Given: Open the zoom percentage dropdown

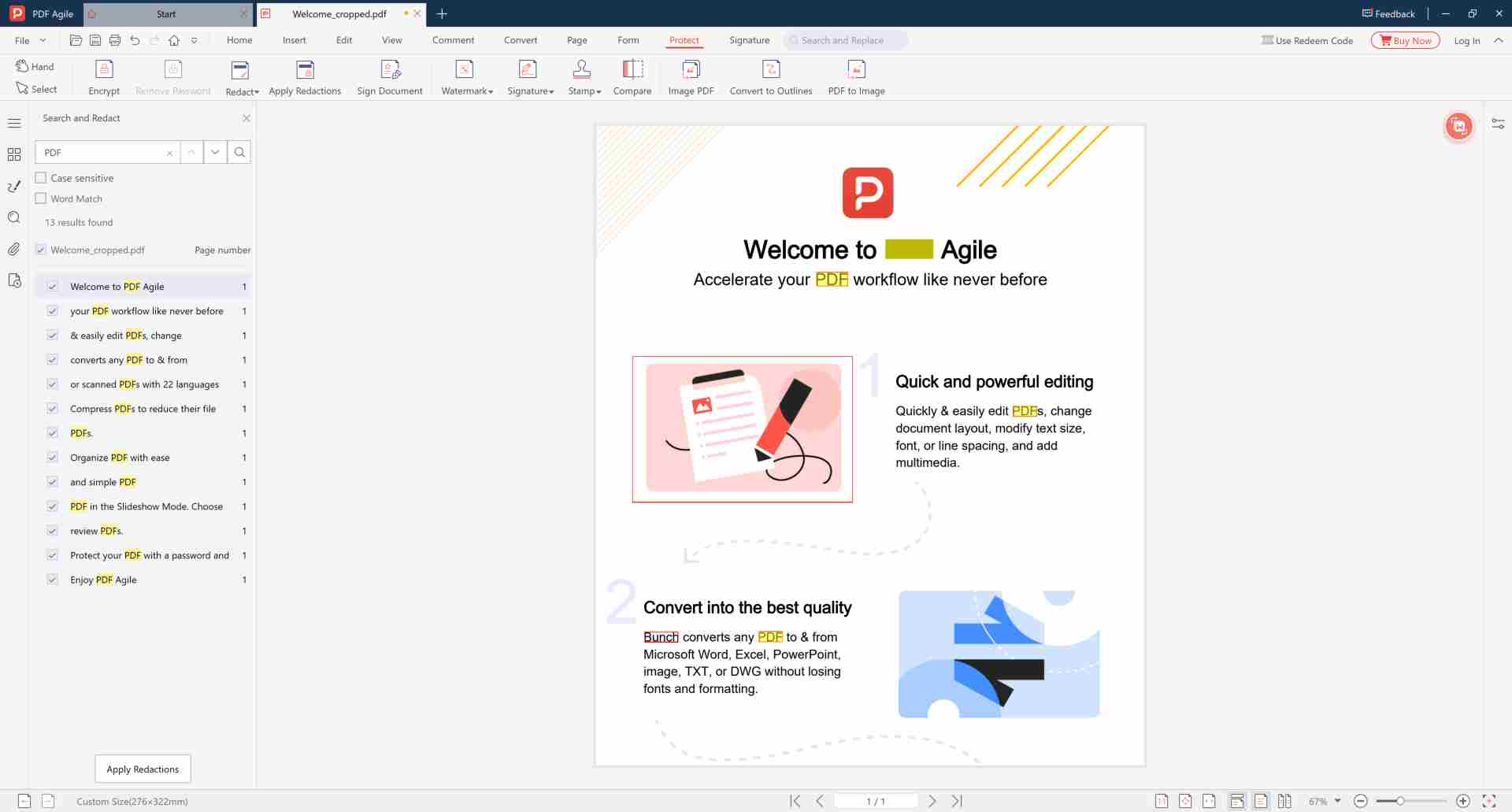Looking at the screenshot, I should pyautogui.click(x=1337, y=801).
